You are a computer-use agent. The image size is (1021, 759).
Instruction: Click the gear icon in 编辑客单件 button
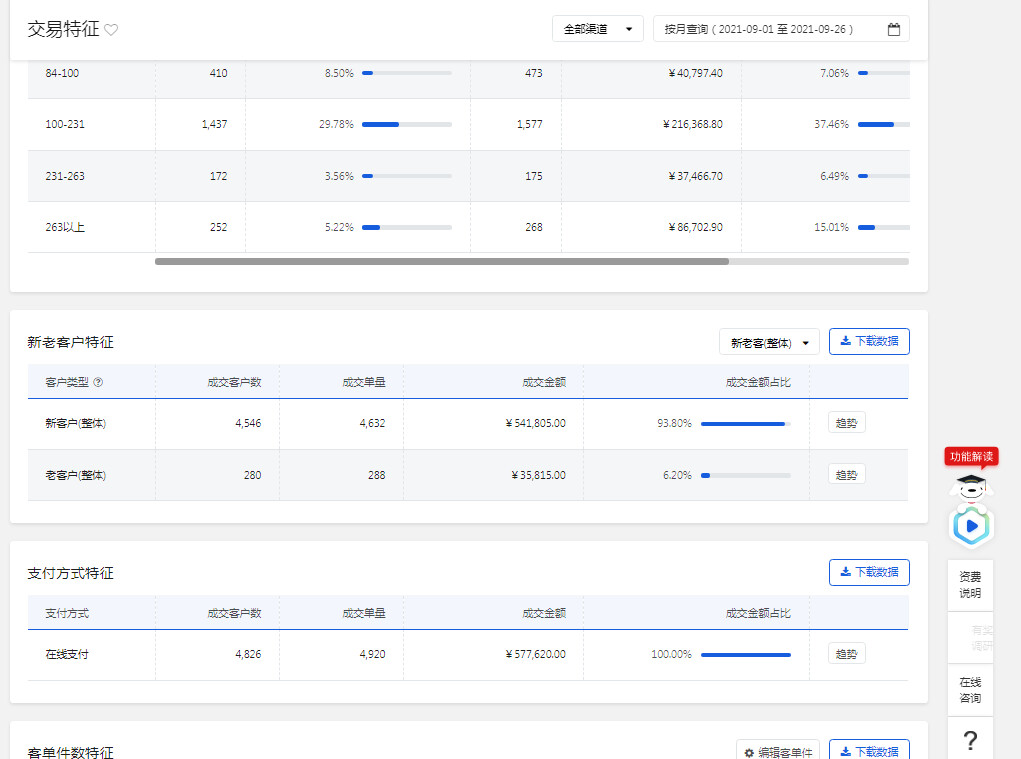pos(749,753)
